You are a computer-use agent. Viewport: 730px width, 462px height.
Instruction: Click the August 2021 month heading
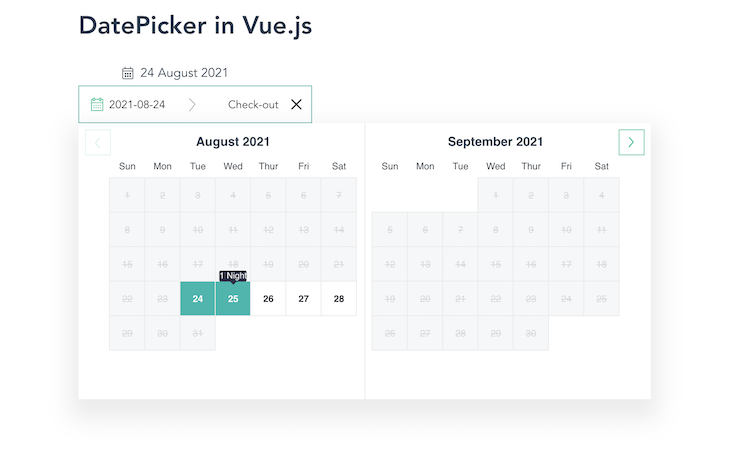tap(233, 142)
